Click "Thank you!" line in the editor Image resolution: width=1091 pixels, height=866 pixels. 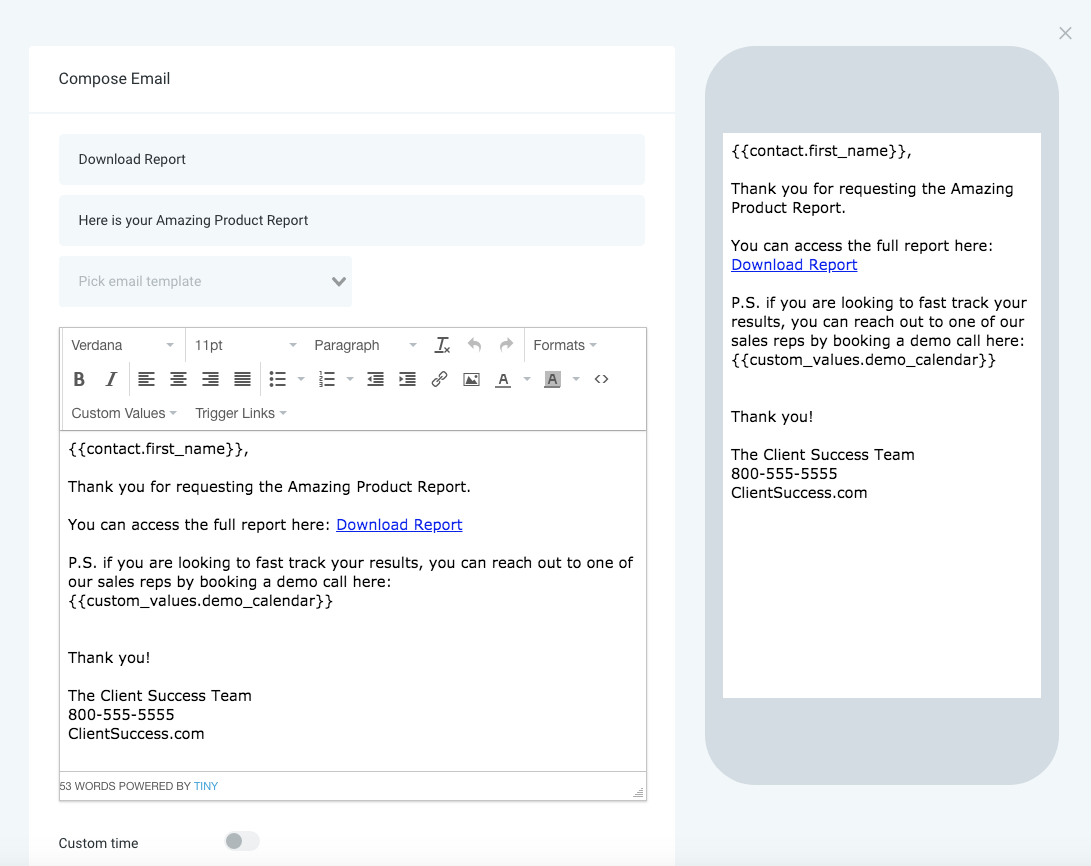(109, 658)
